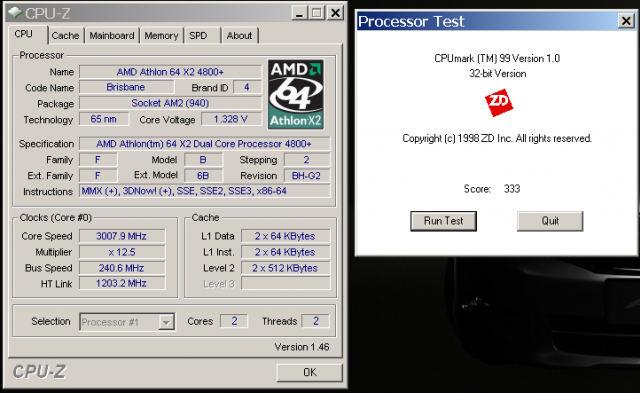Minimize the CPU-Z window
Screen dimensions: 640x393
[x=299, y=13]
